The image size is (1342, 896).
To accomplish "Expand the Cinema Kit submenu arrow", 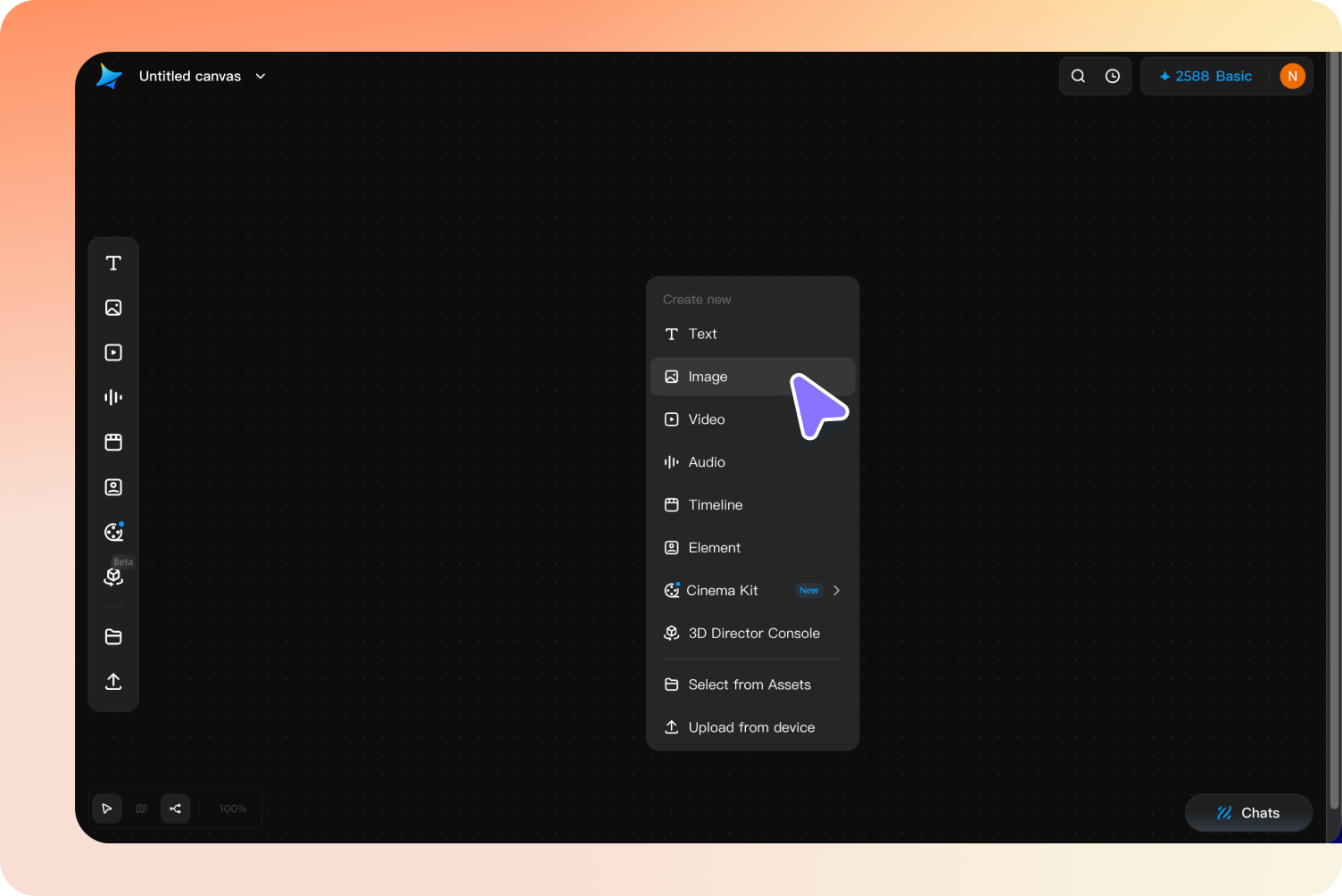I will (x=836, y=590).
